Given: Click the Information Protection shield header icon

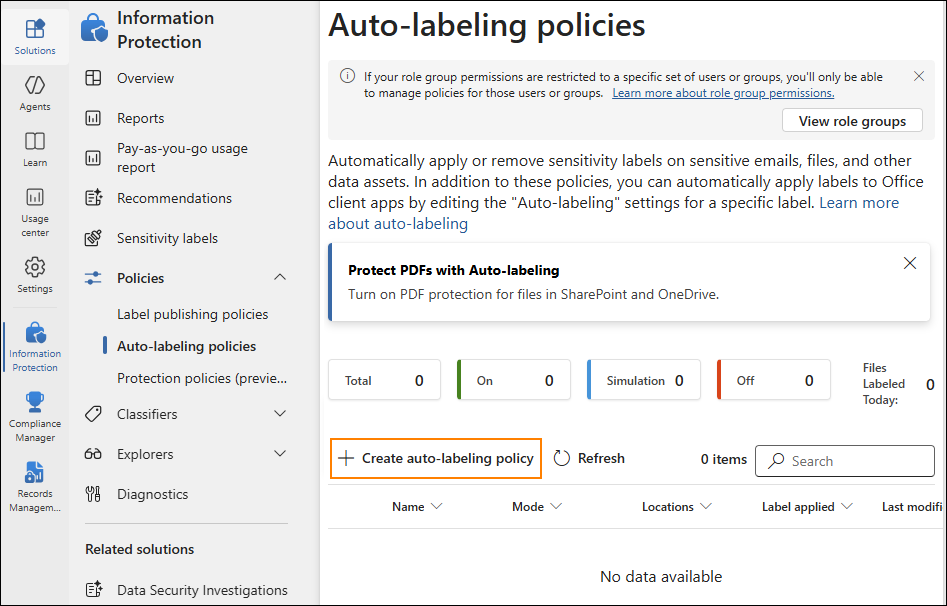Looking at the screenshot, I should point(94,28).
